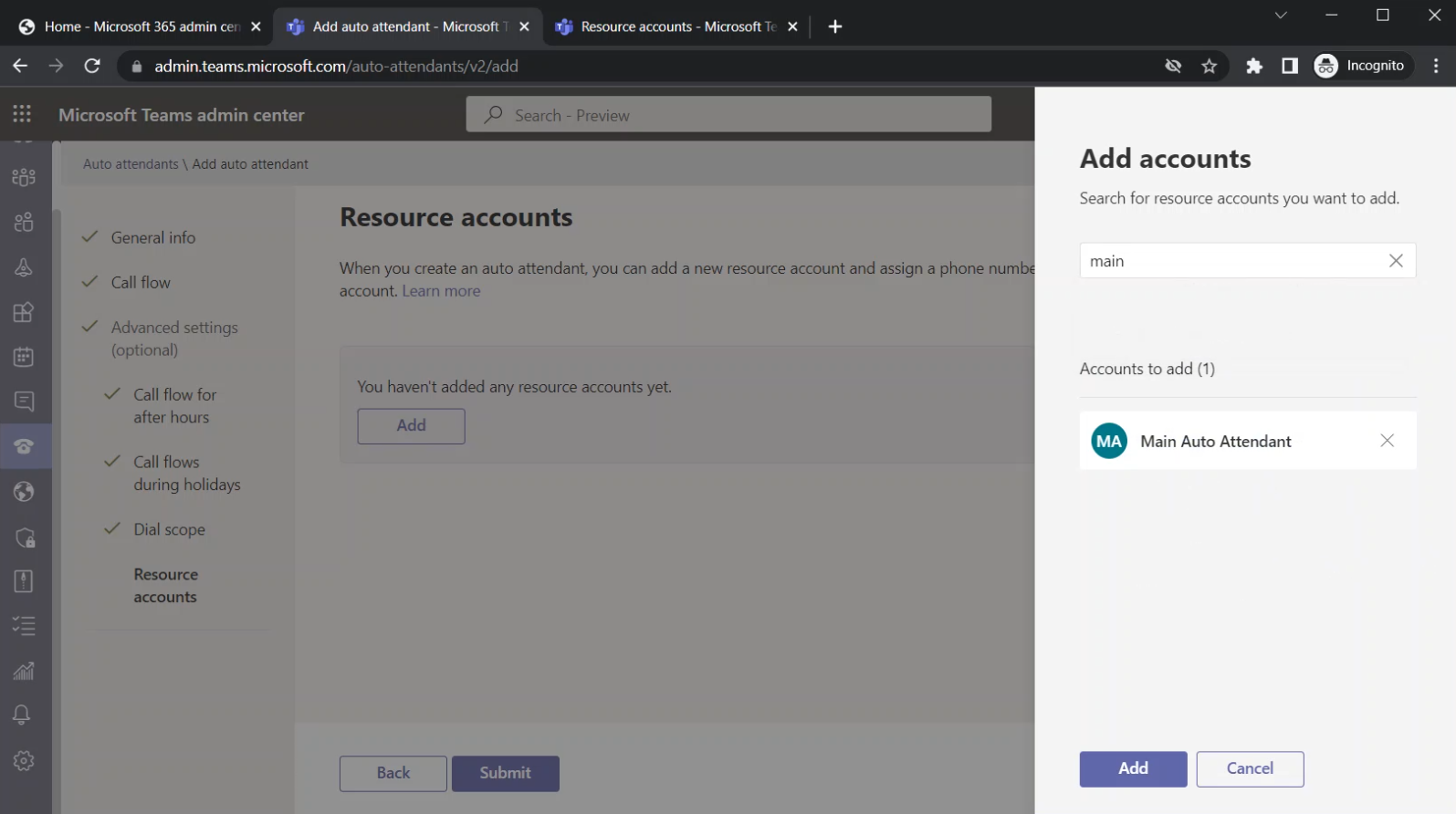Click the resource account search field

tap(1232, 261)
